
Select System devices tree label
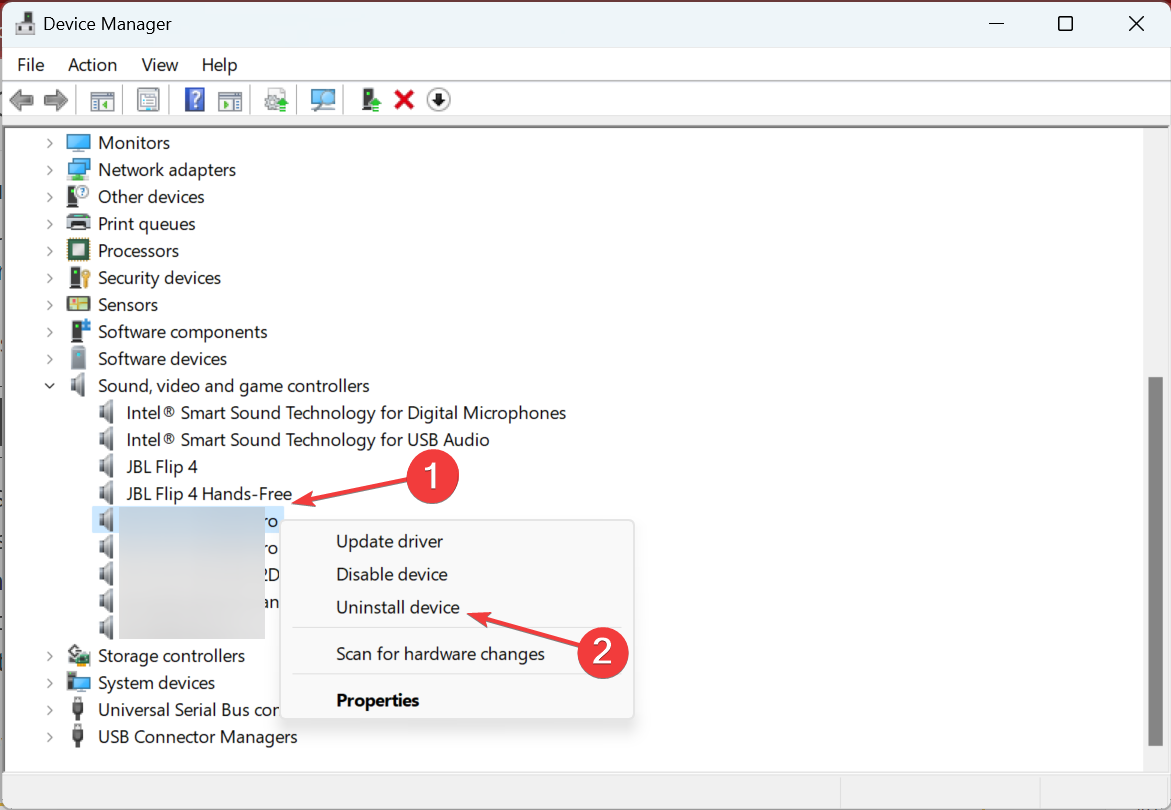click(157, 682)
